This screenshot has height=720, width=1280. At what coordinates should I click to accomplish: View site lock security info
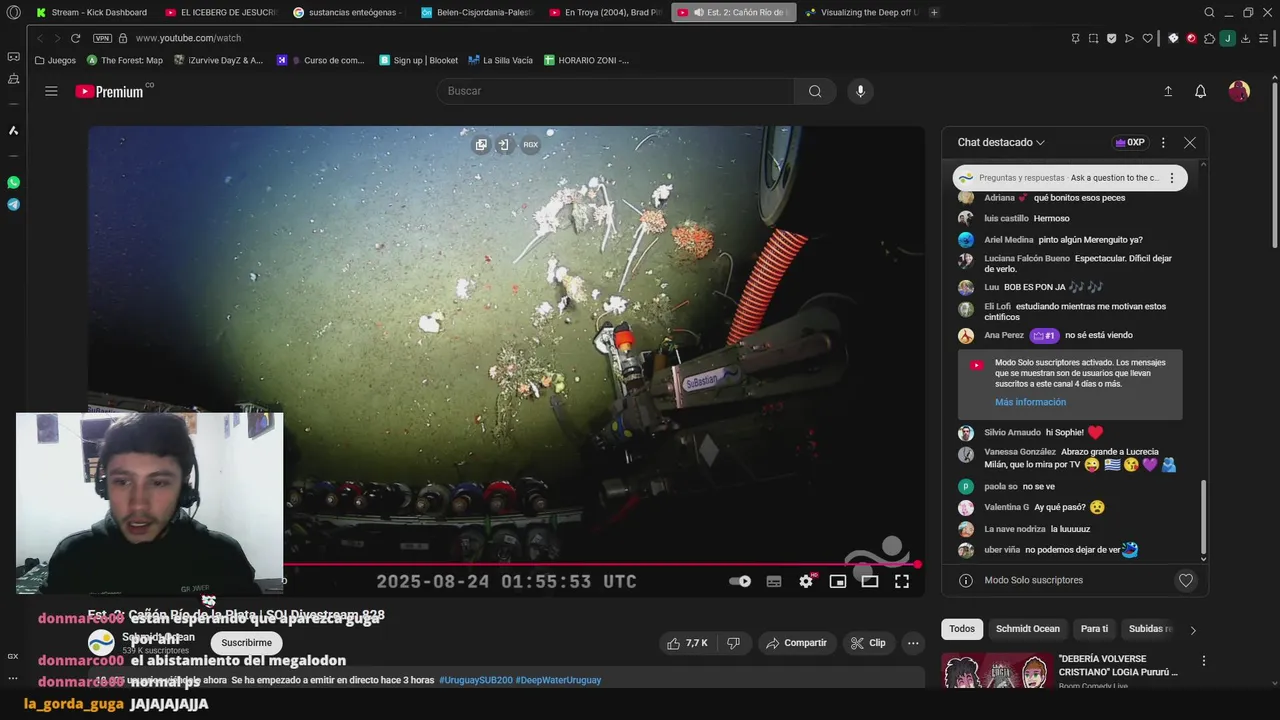coord(123,38)
